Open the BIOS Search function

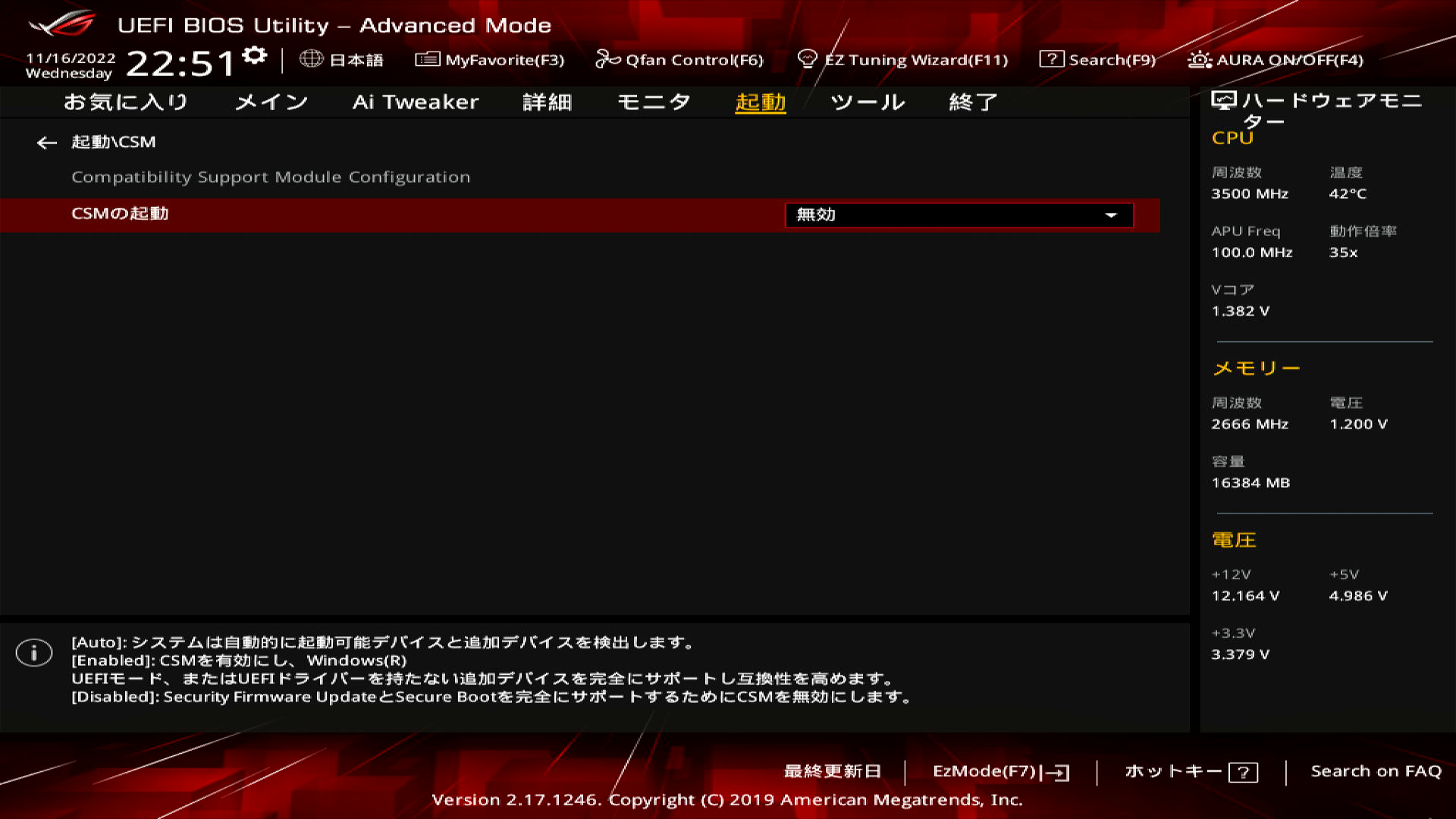(1103, 60)
